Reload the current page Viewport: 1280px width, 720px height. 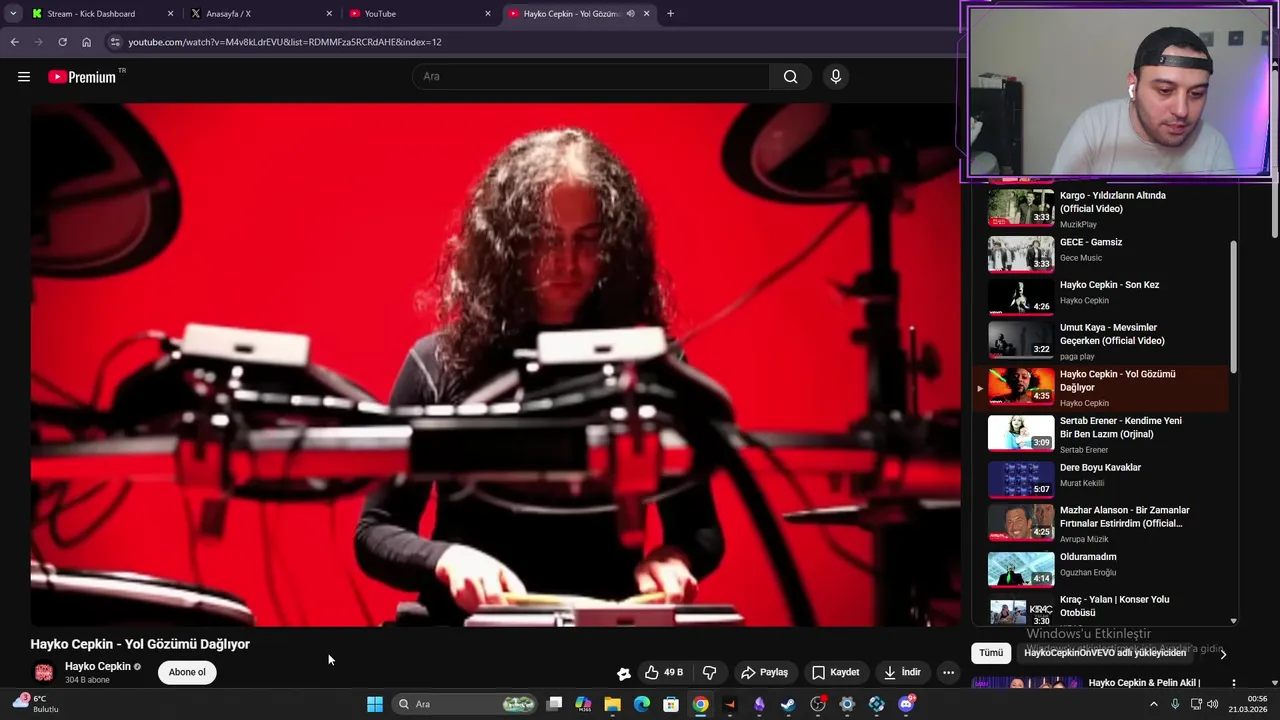pos(62,42)
